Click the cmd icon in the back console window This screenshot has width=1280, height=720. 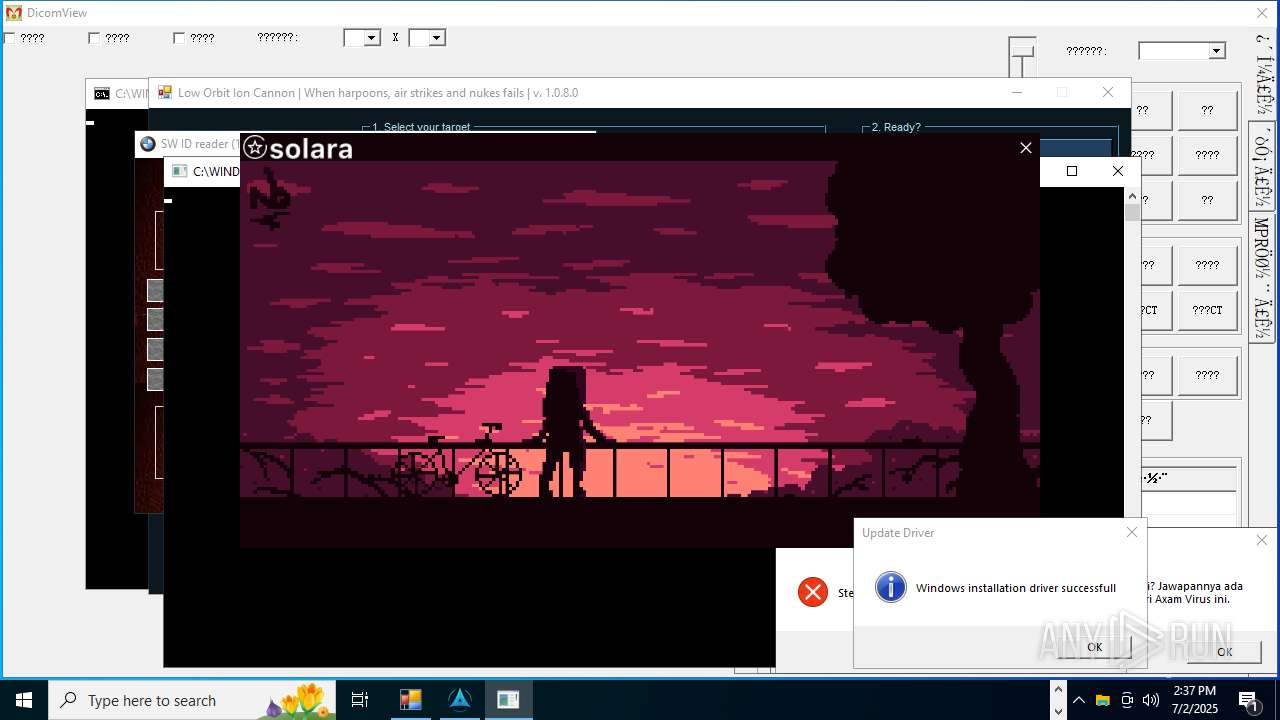(x=102, y=94)
